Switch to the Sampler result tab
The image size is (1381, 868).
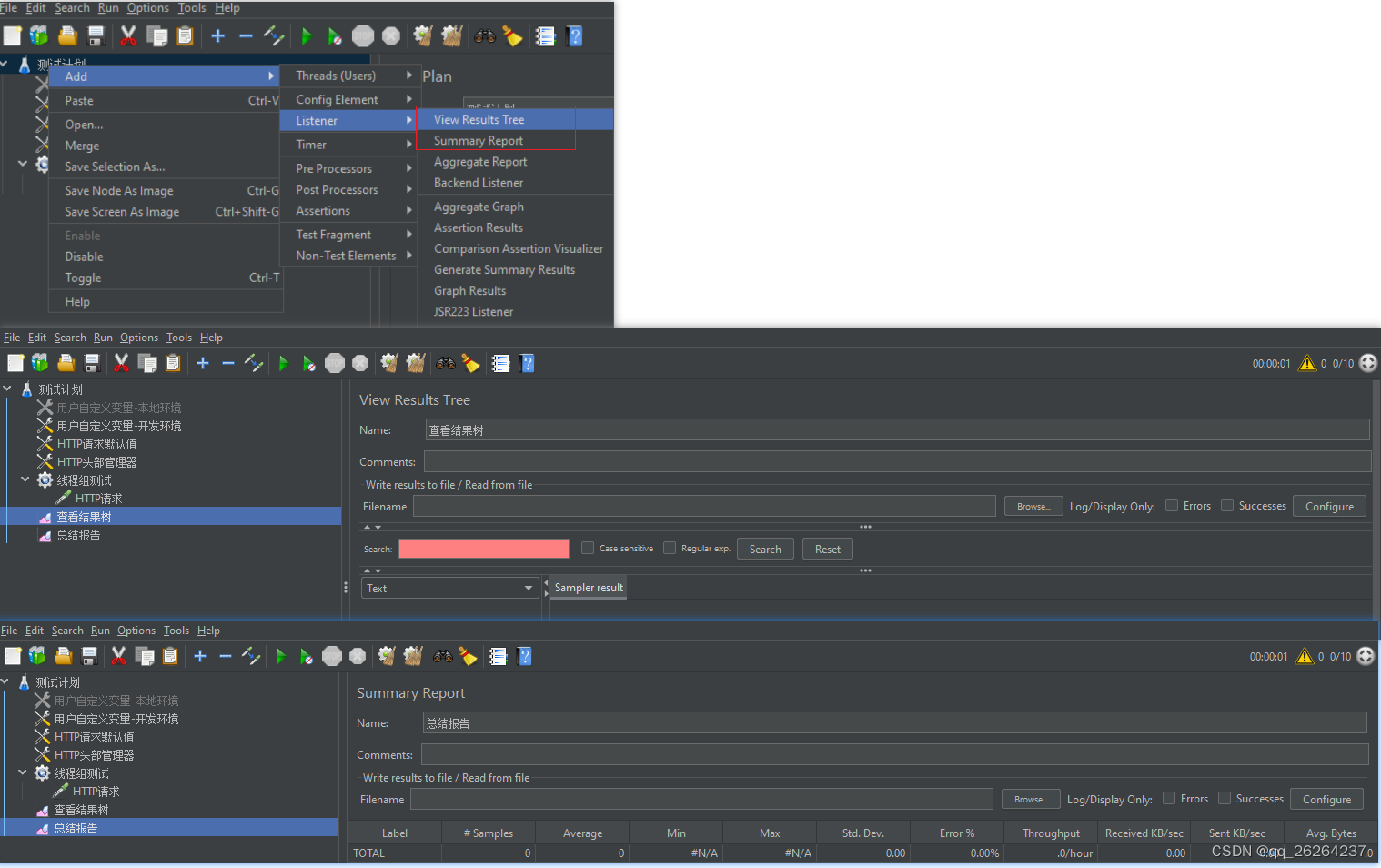coord(589,588)
